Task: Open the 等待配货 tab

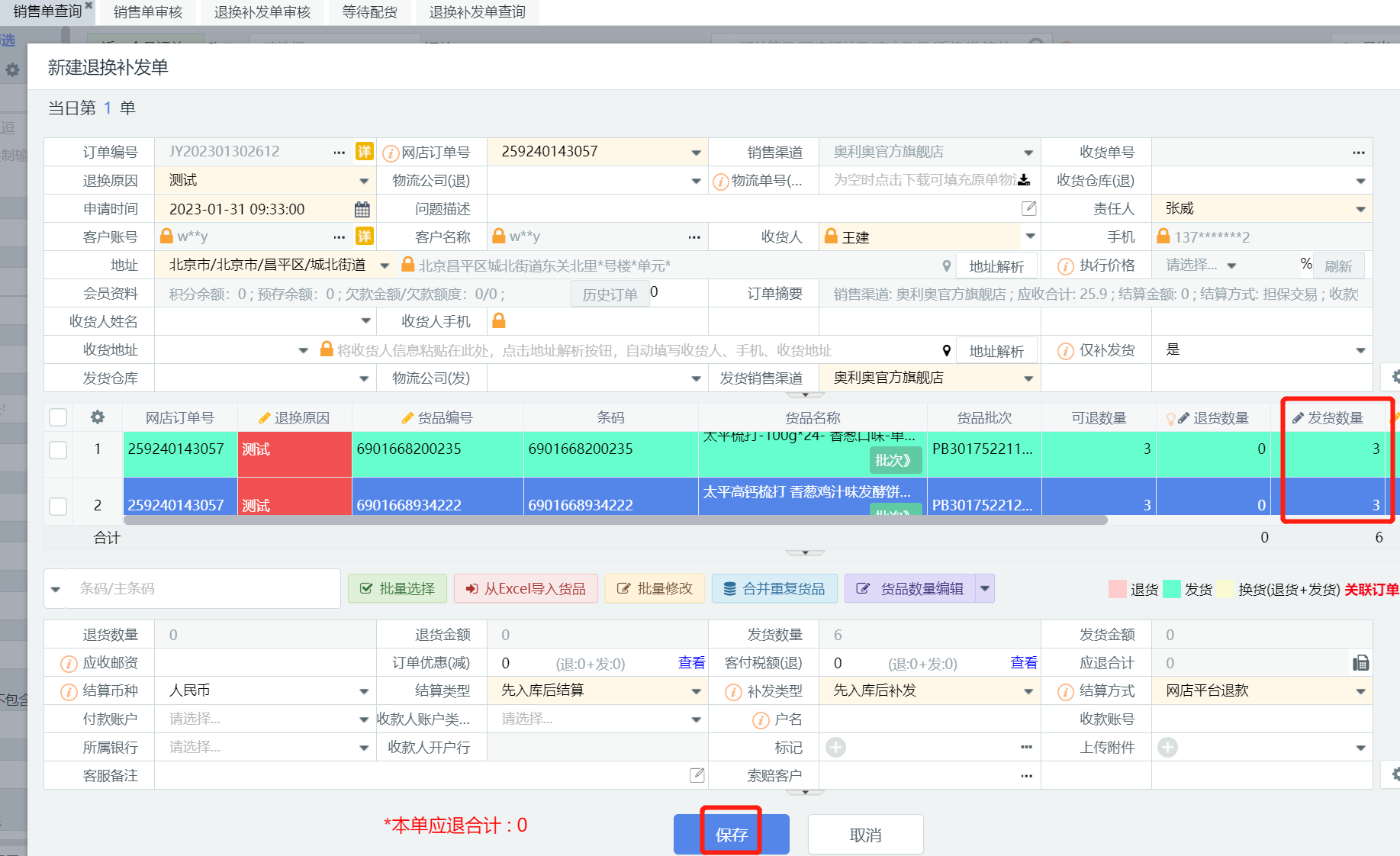Action: pos(370,12)
